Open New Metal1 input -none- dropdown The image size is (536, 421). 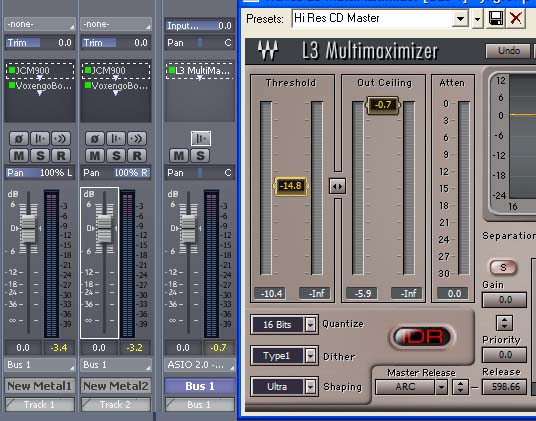[40, 24]
